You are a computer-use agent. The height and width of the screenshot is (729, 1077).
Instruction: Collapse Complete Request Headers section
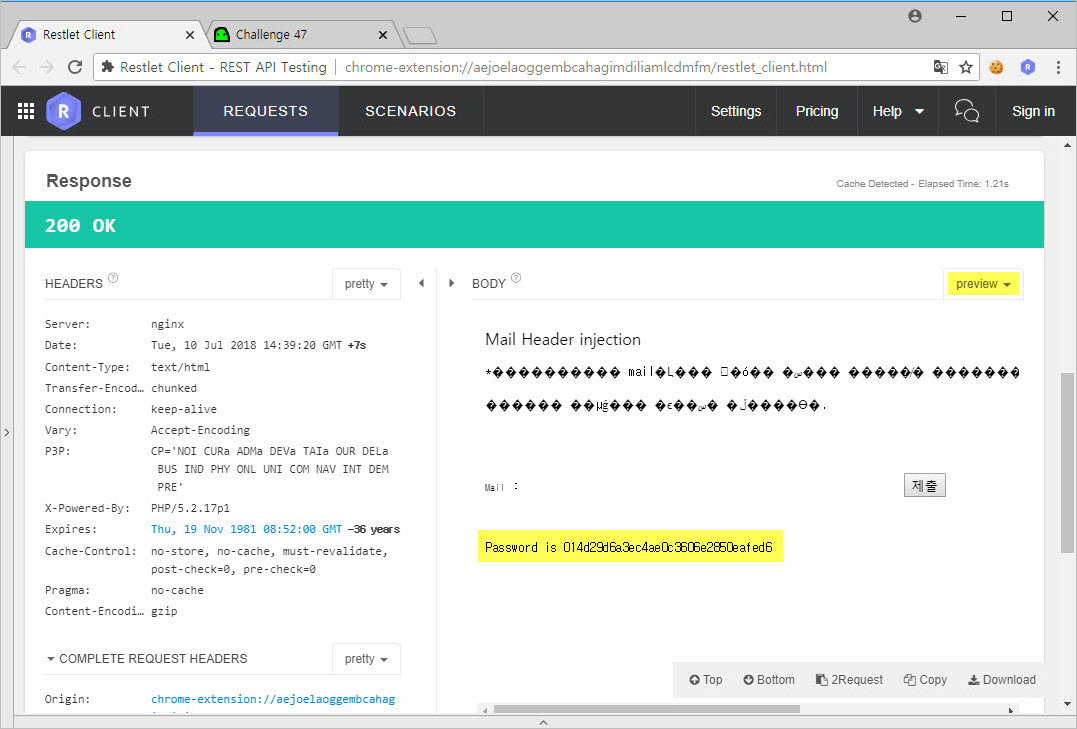(51, 659)
